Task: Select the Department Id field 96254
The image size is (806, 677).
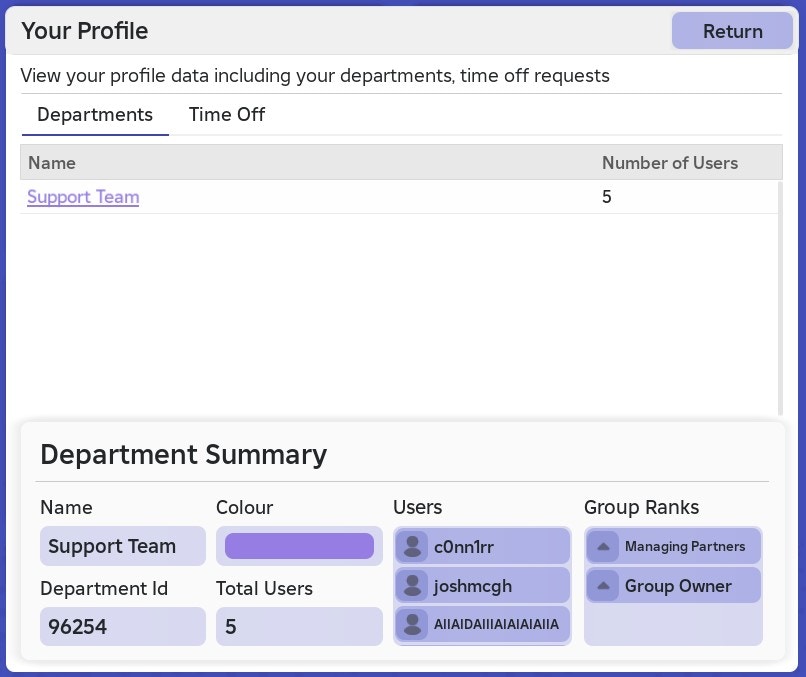Action: [x=123, y=627]
